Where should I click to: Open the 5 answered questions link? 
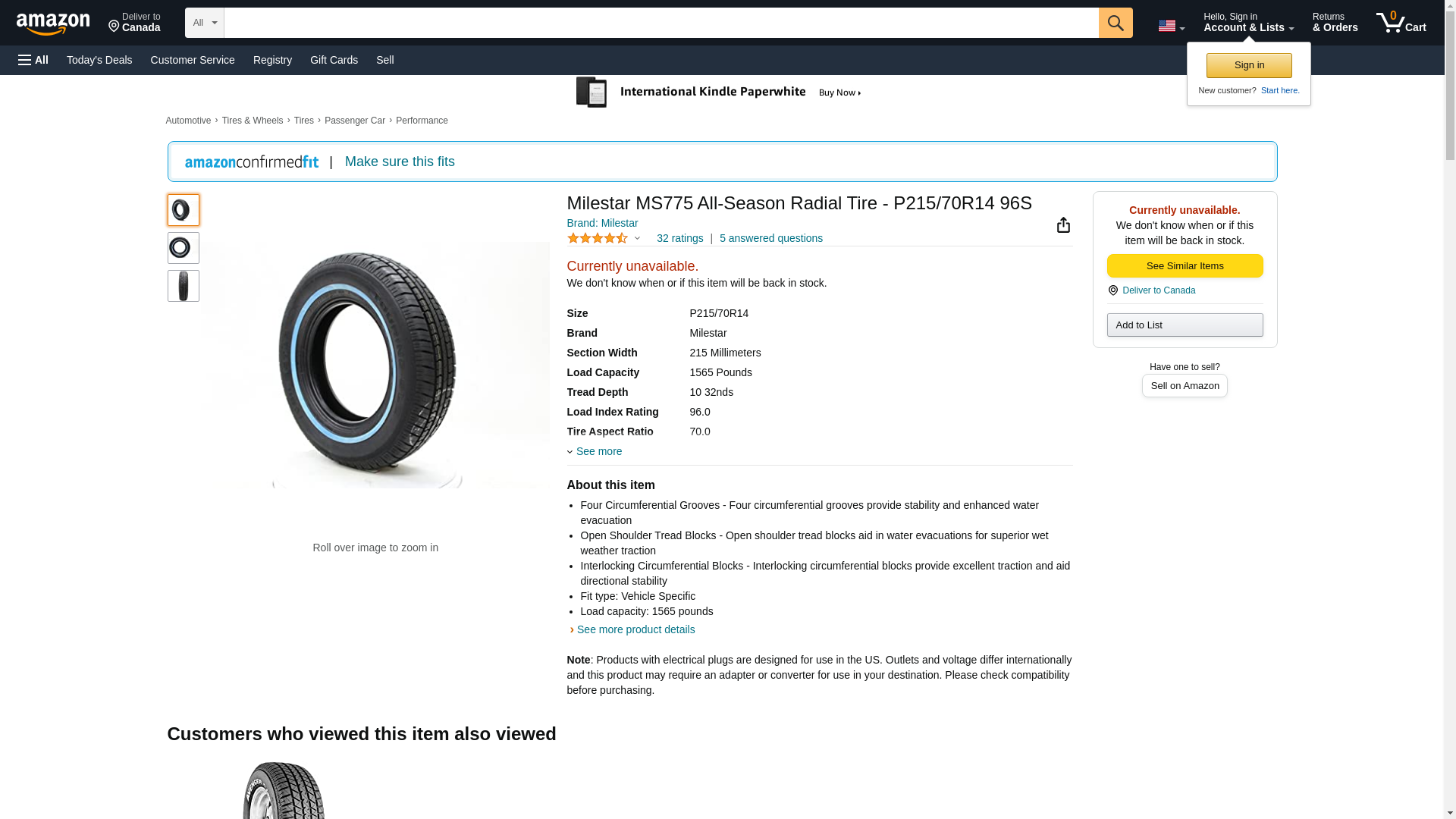[x=770, y=238]
